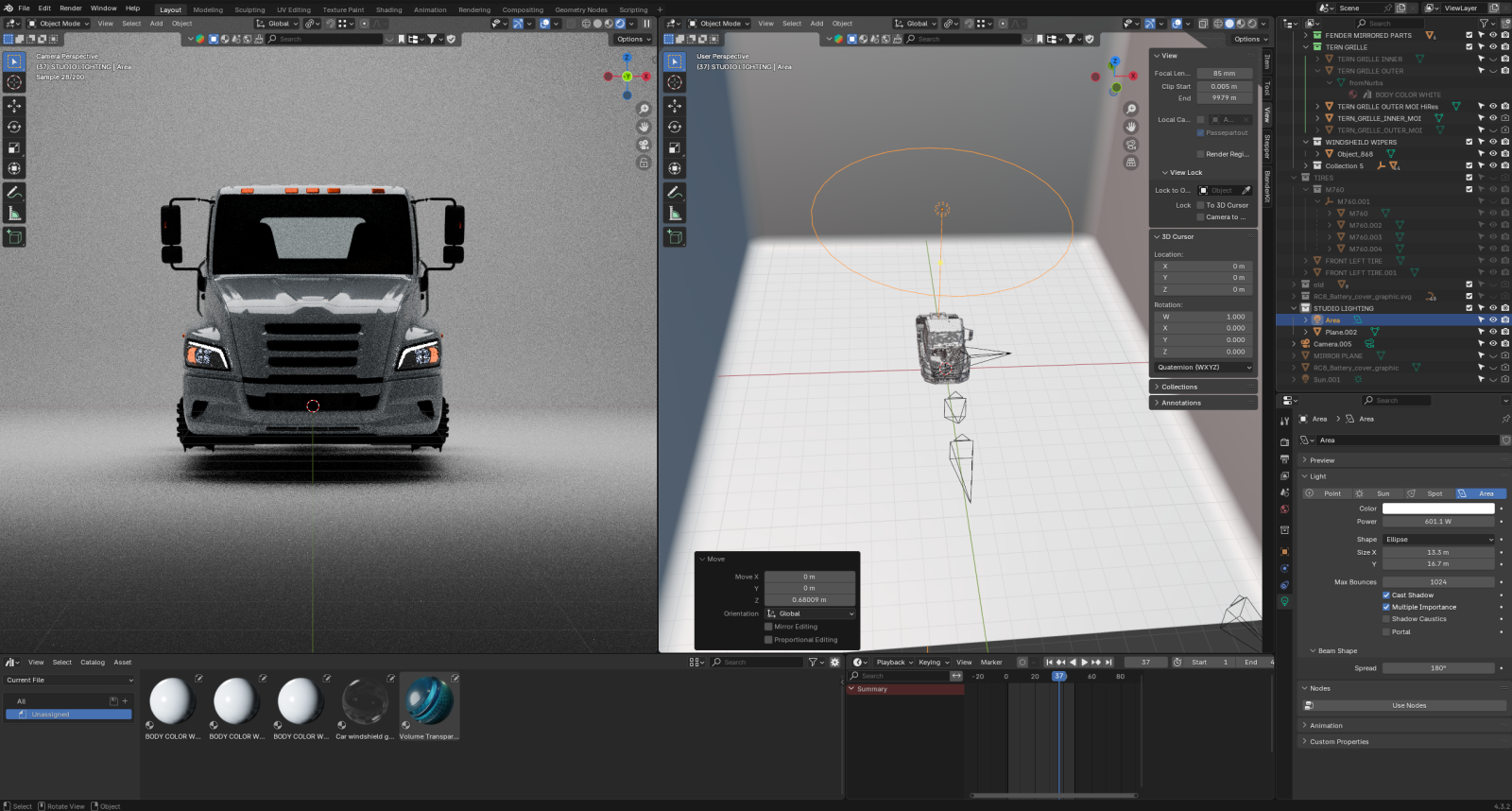
Task: Enable Lock To 3D Cursor checkbox
Action: (x=1200, y=205)
